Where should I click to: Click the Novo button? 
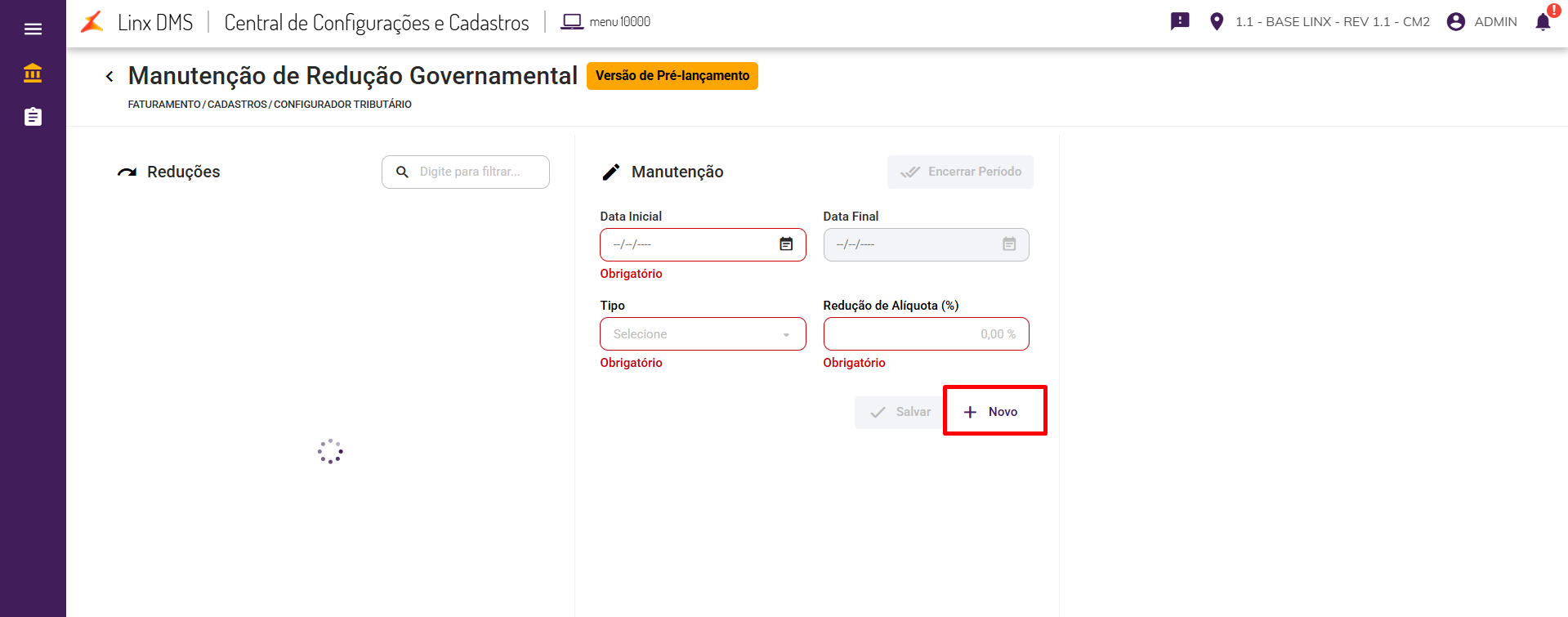click(x=994, y=412)
